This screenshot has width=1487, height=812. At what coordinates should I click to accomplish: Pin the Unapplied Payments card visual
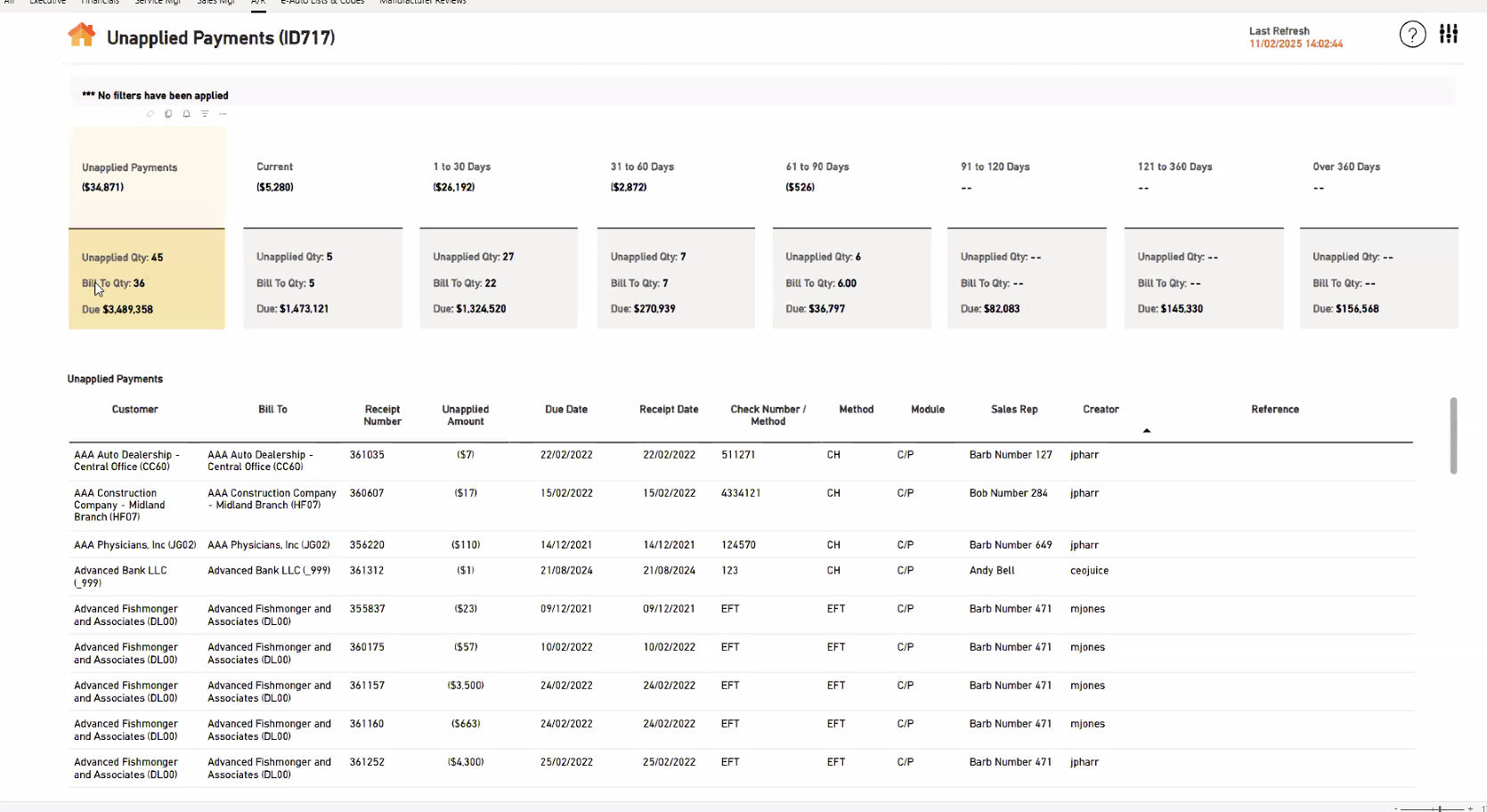(x=150, y=114)
